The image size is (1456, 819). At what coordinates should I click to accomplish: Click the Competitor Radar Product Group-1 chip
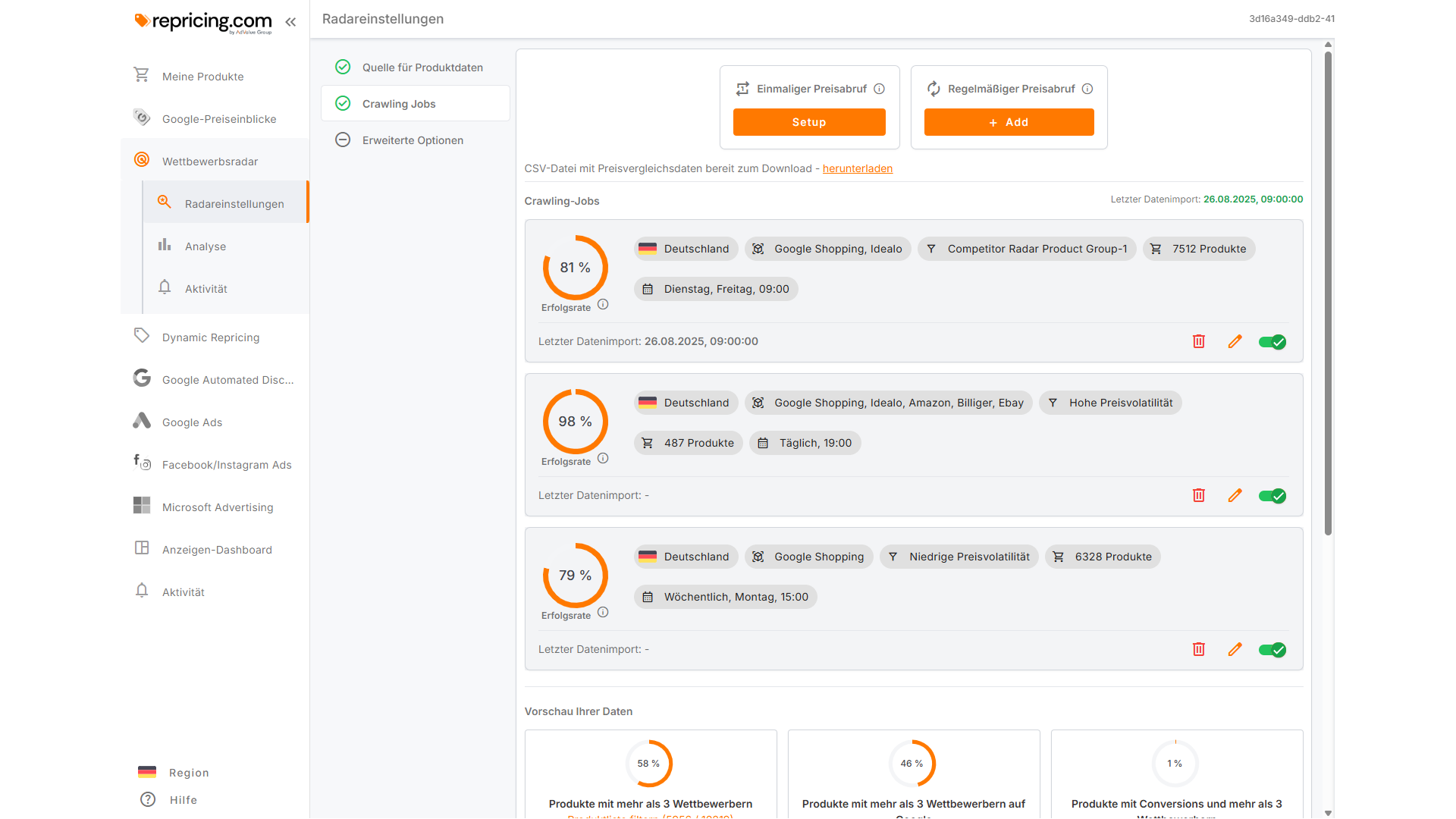tap(1027, 249)
